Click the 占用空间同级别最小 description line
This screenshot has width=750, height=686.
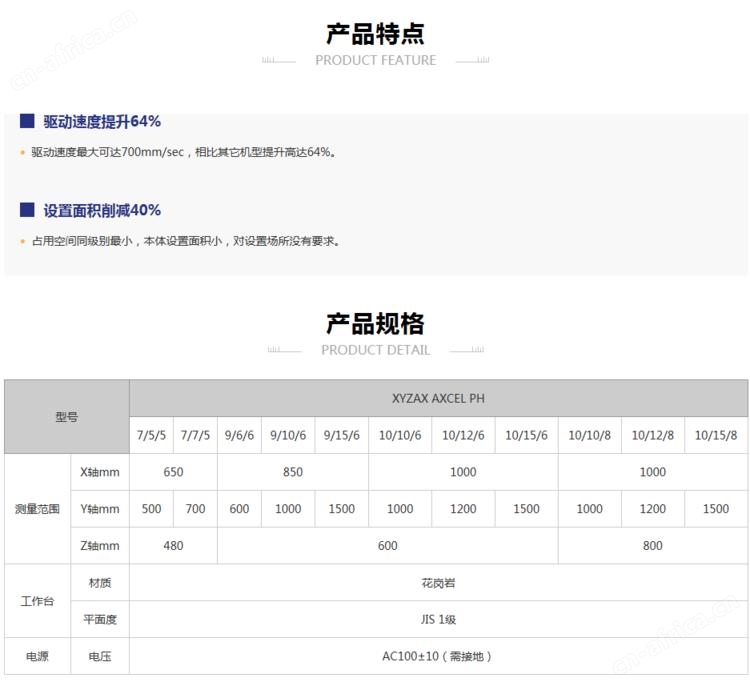pos(187,241)
